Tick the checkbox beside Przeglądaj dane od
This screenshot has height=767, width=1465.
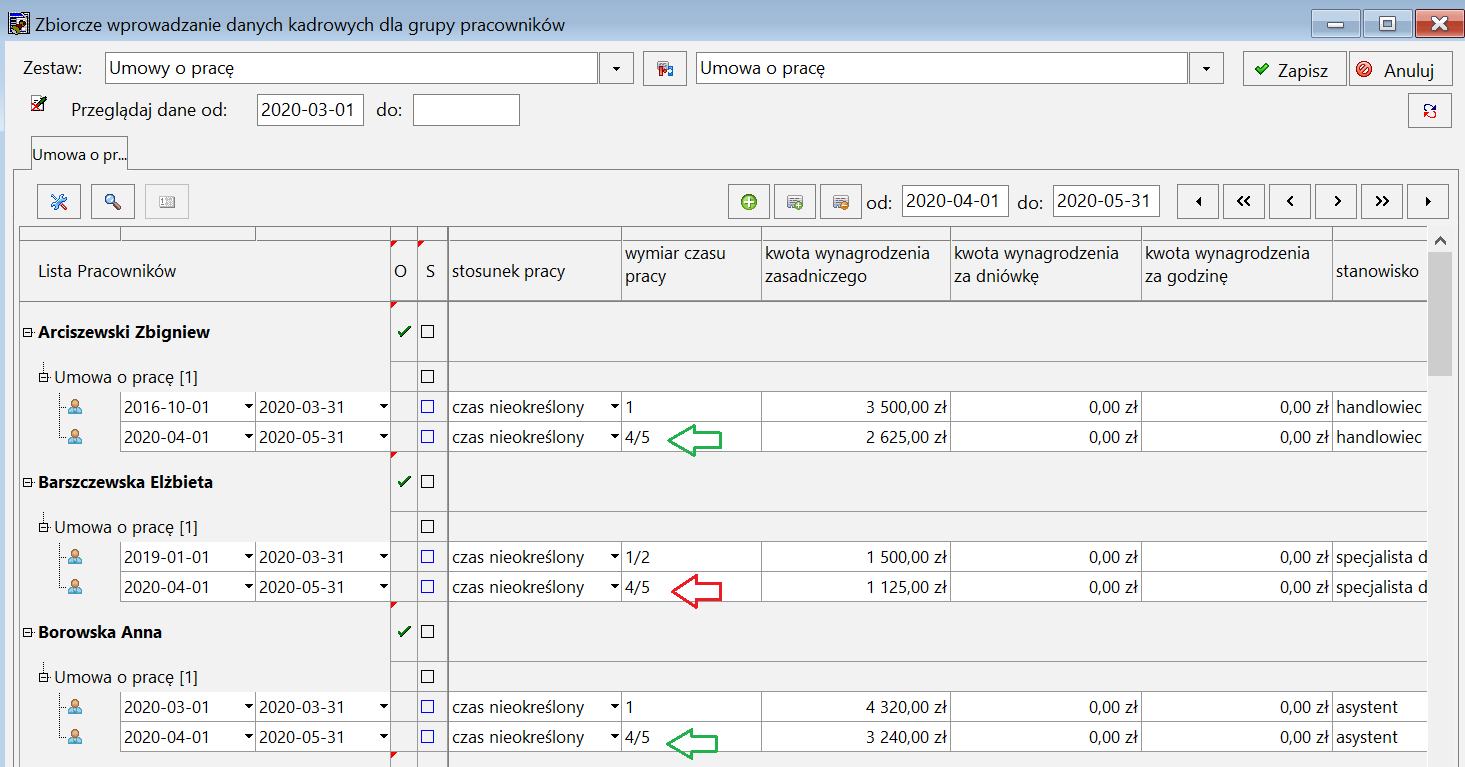pyautogui.click(x=39, y=103)
